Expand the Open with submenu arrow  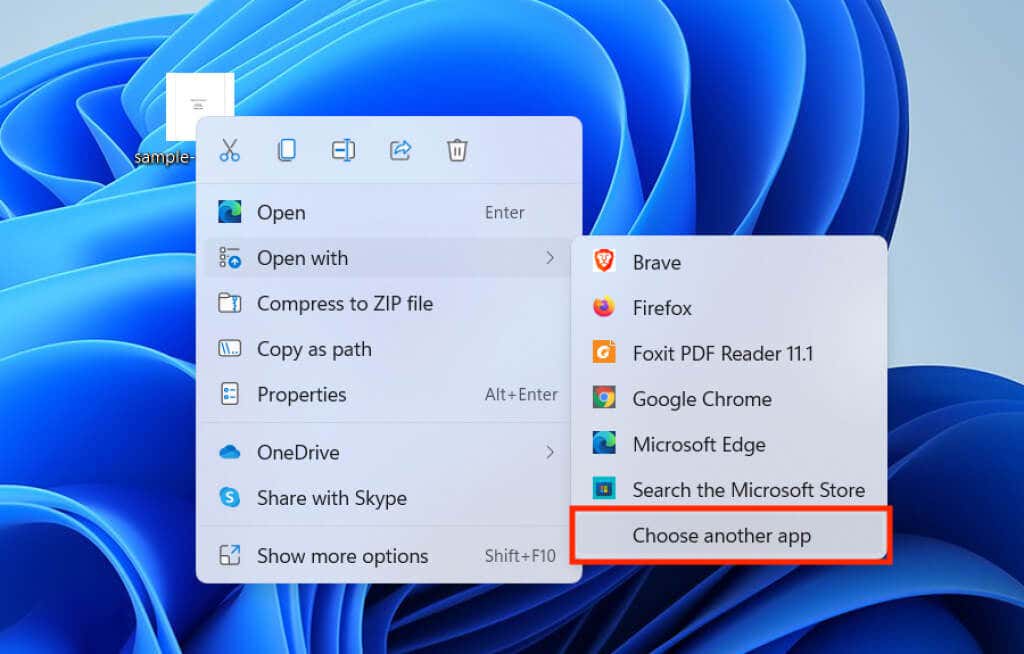[549, 258]
